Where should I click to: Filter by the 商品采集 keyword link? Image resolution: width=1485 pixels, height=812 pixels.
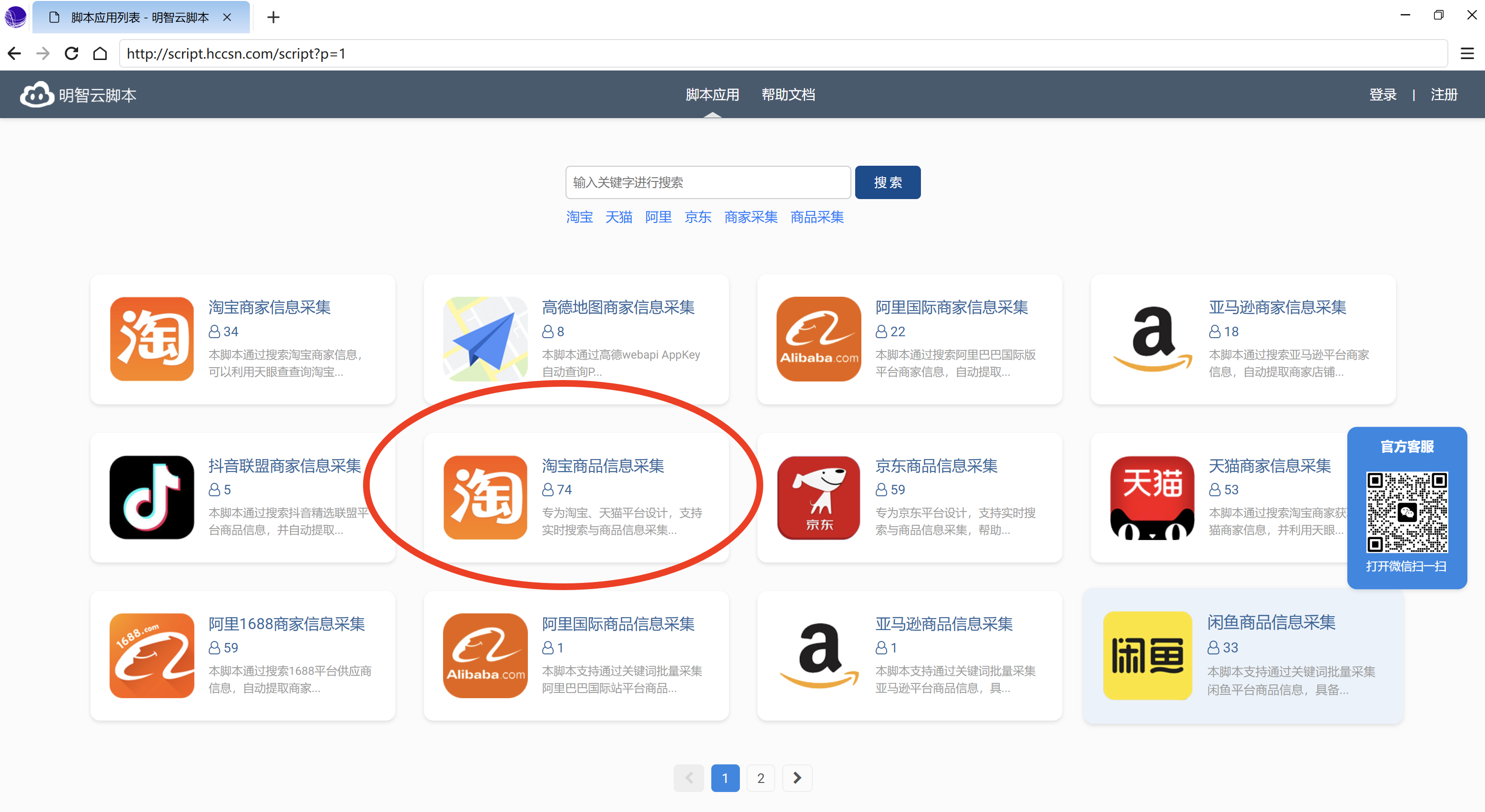point(817,217)
